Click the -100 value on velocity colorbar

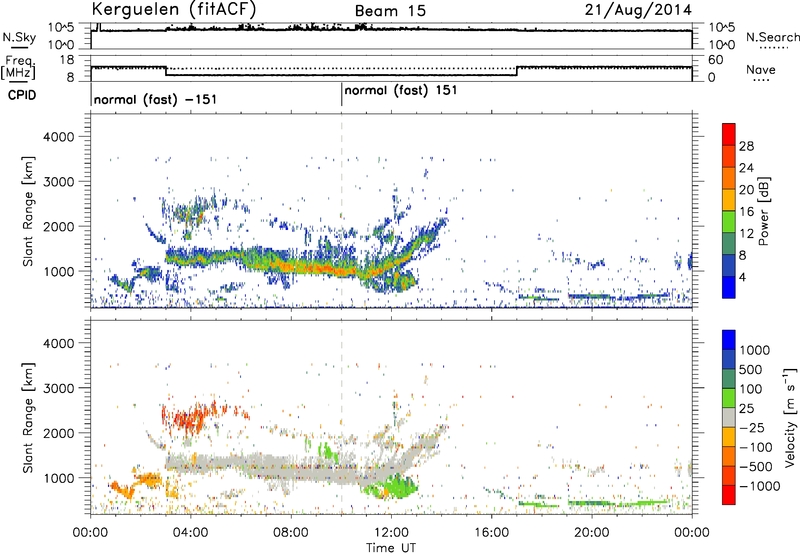756,447
